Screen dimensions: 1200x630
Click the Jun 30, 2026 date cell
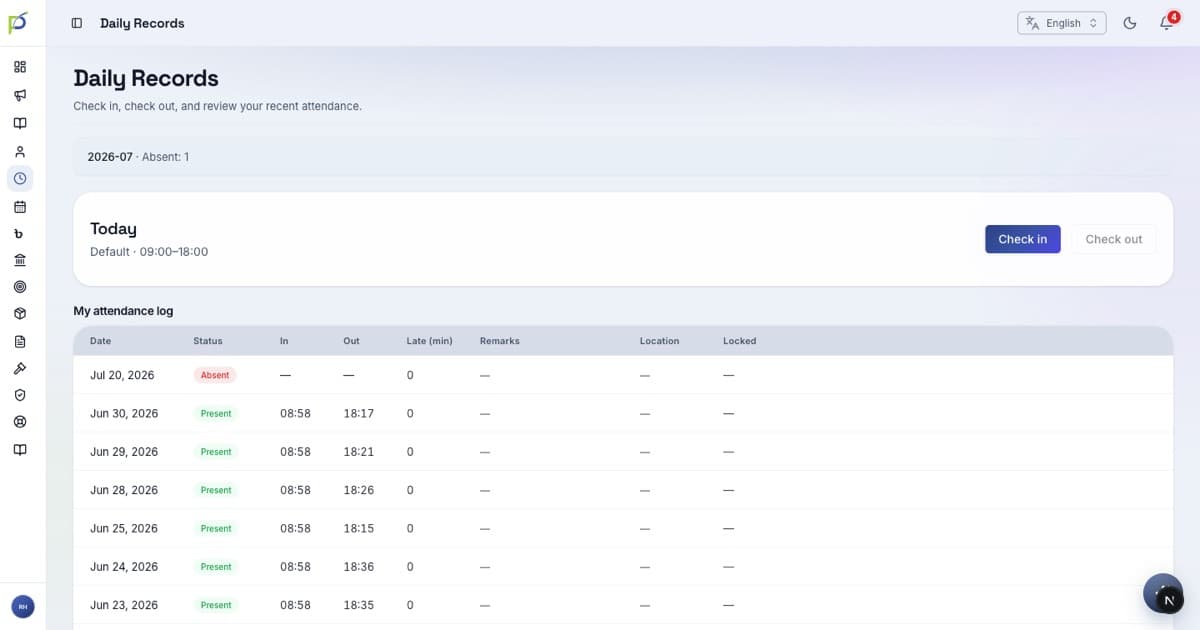click(x=124, y=413)
